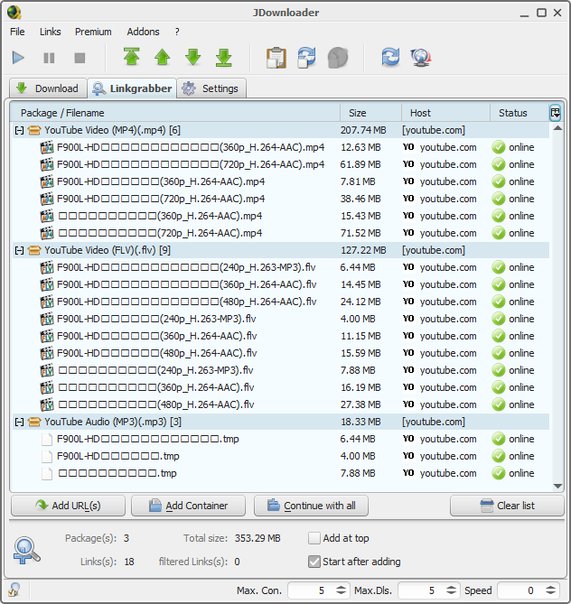This screenshot has height=604, width=571.
Task: Select the 27.38 MB 480p flv file row
Action: coord(281,404)
